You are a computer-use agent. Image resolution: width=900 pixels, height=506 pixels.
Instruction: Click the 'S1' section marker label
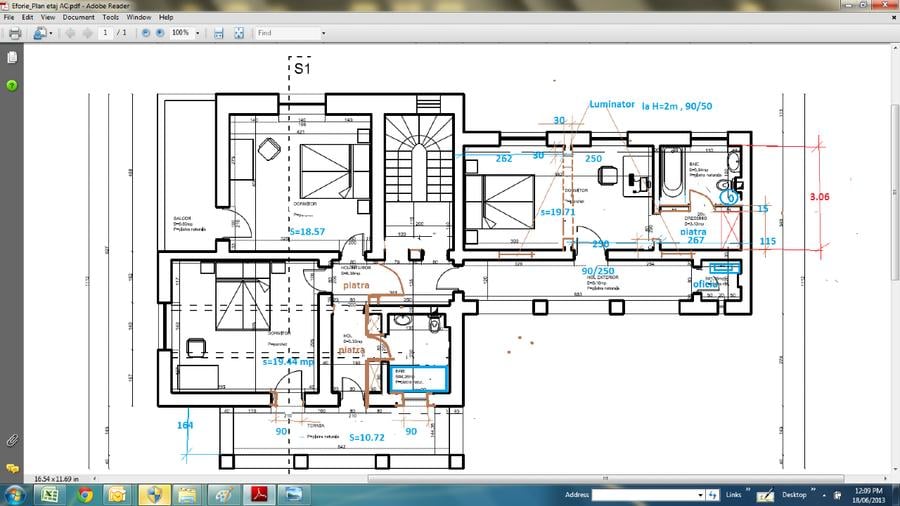(x=302, y=69)
